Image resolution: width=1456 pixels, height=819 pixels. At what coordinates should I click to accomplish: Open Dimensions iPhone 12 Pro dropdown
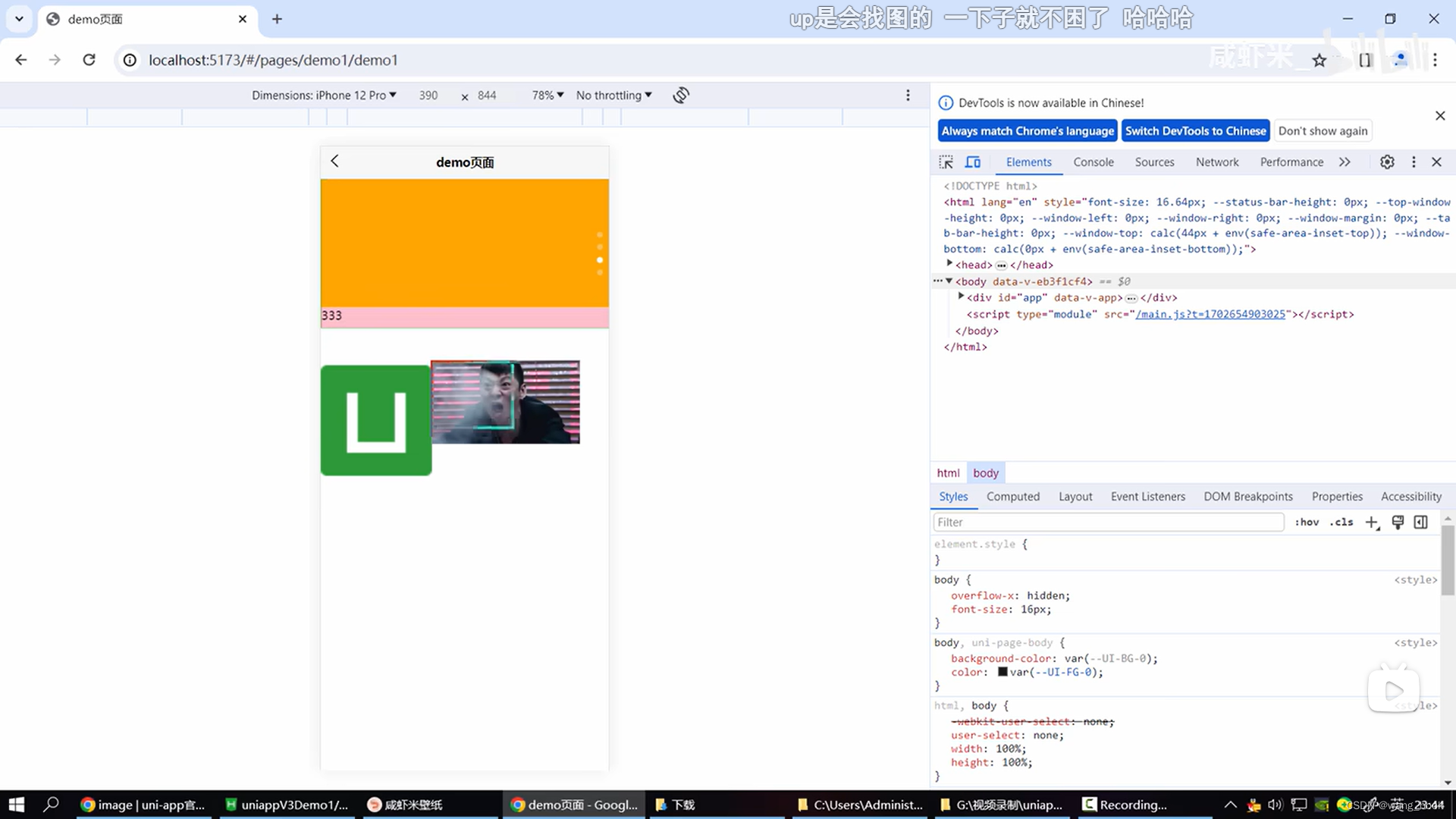point(324,95)
